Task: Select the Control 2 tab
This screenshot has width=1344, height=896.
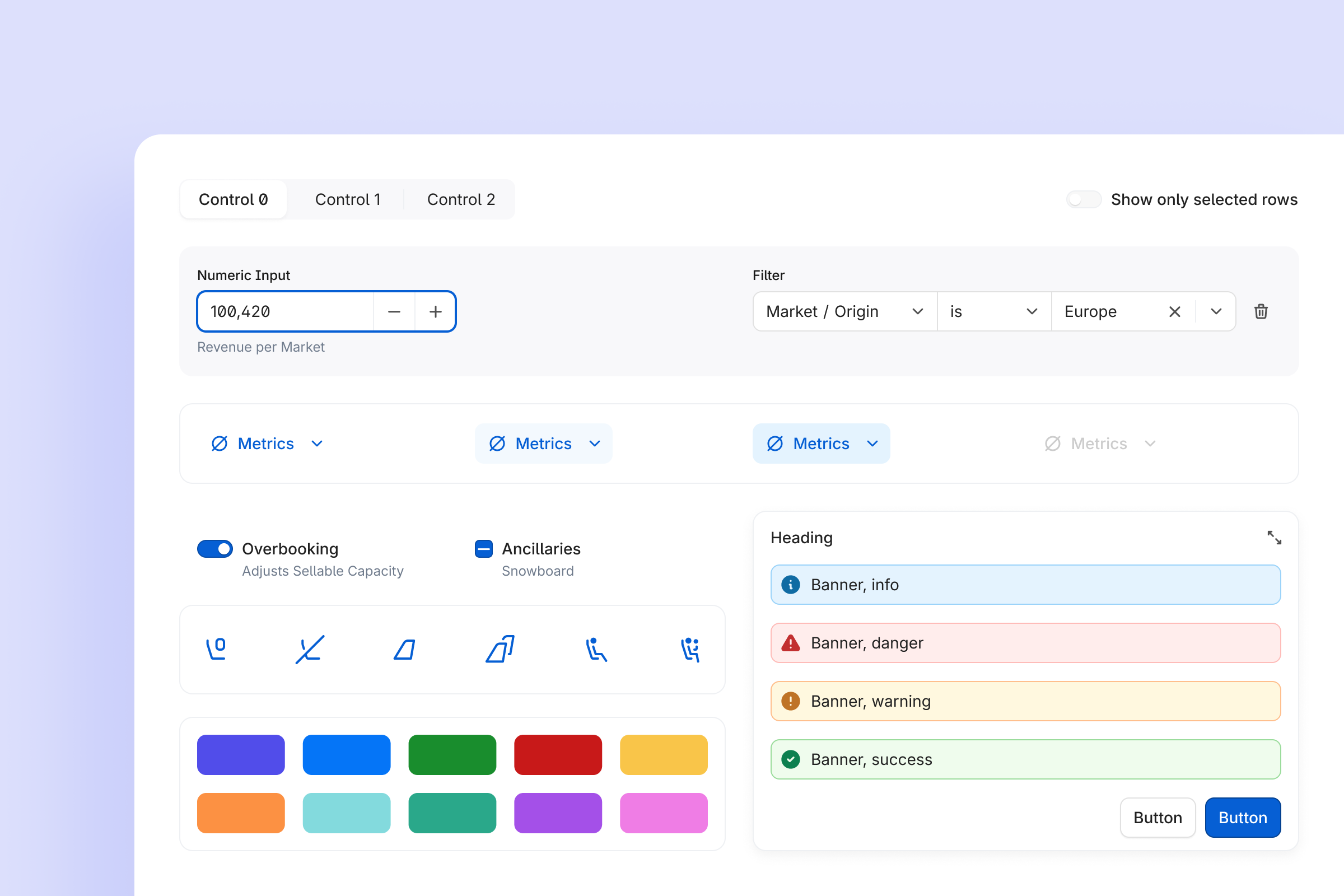Action: (460, 199)
